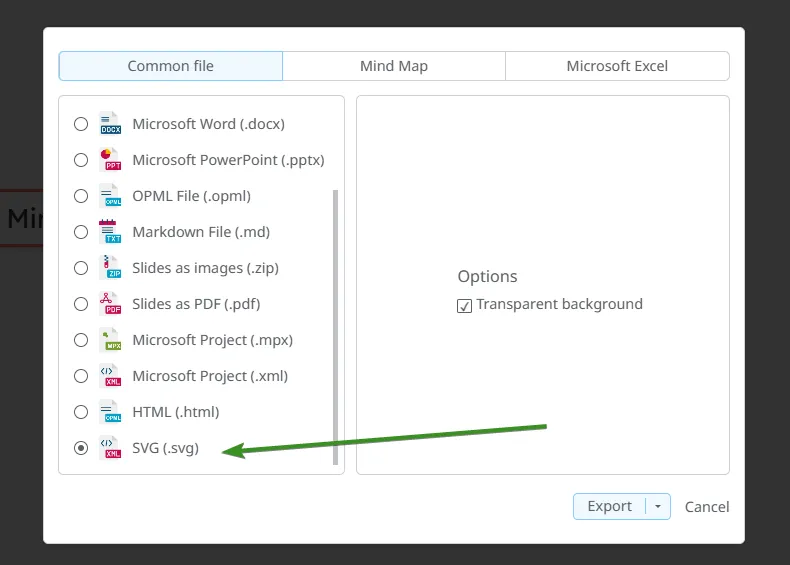Cancel the export dialog
This screenshot has height=565, width=790.
(707, 507)
